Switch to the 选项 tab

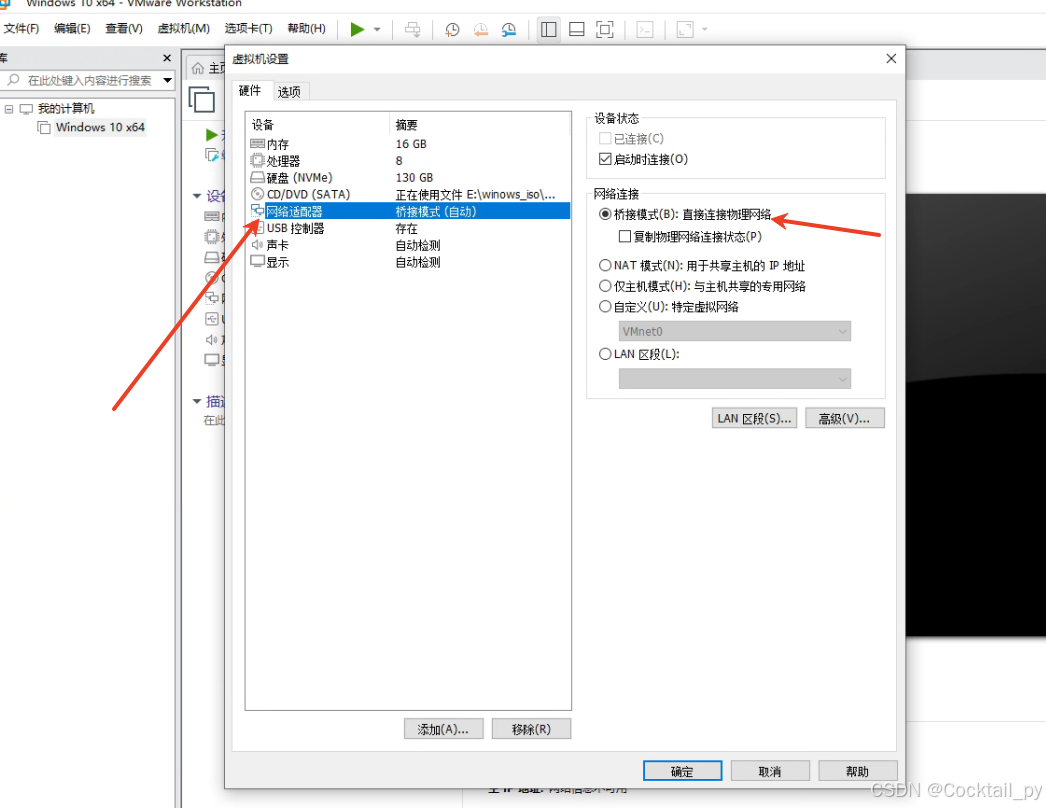click(x=289, y=91)
